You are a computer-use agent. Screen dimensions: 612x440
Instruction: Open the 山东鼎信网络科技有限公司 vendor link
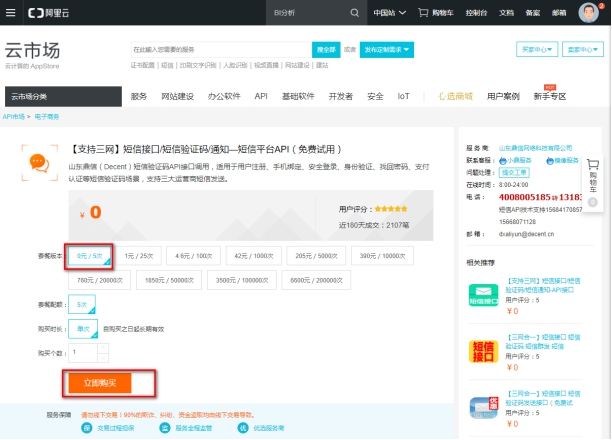536,148
